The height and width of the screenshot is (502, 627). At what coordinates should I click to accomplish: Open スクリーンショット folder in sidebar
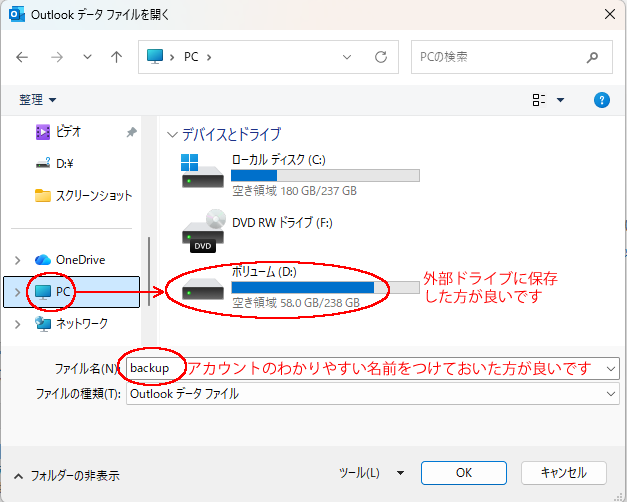84,196
